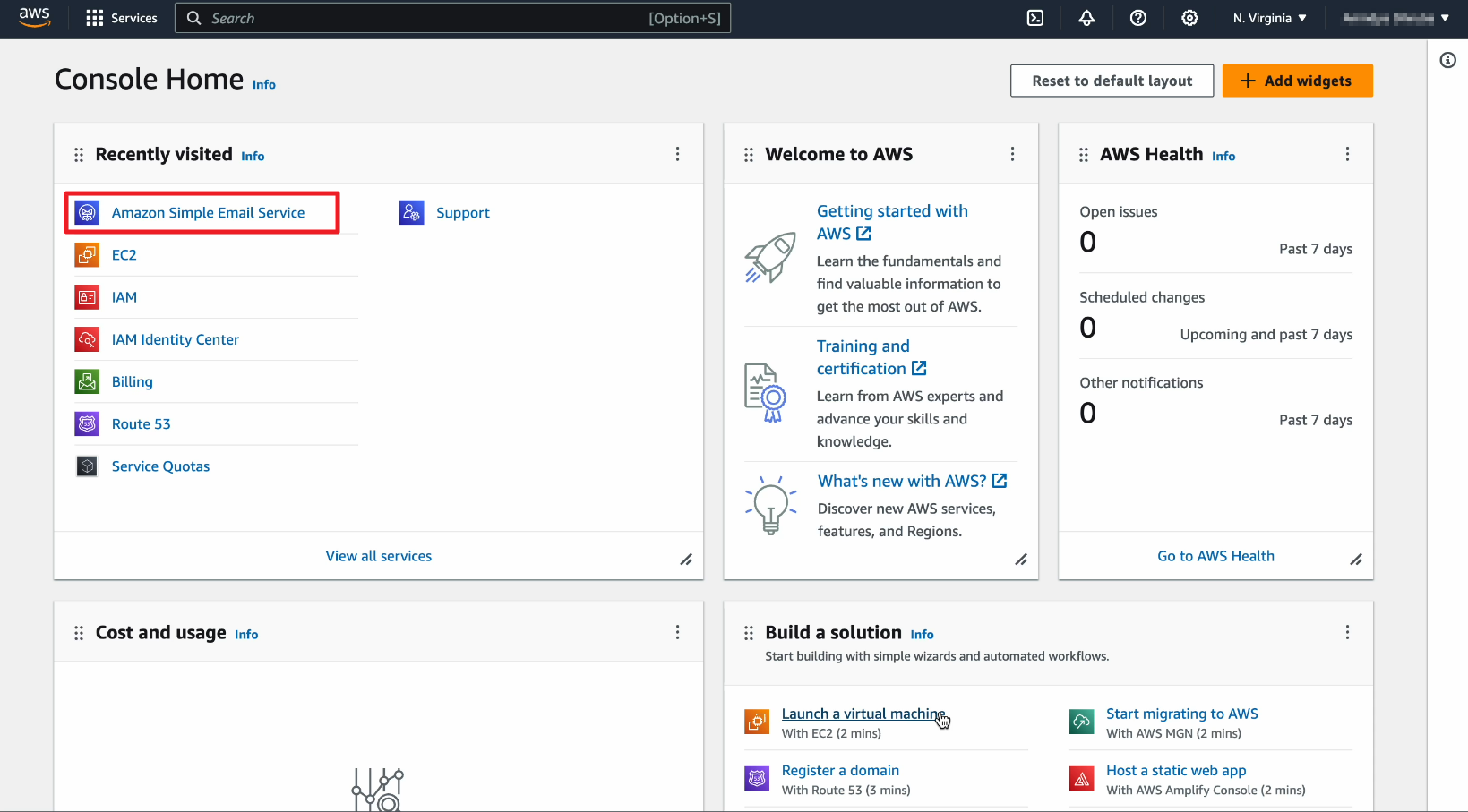Image resolution: width=1468 pixels, height=812 pixels.
Task: Open the help question mark icon
Action: tap(1138, 18)
